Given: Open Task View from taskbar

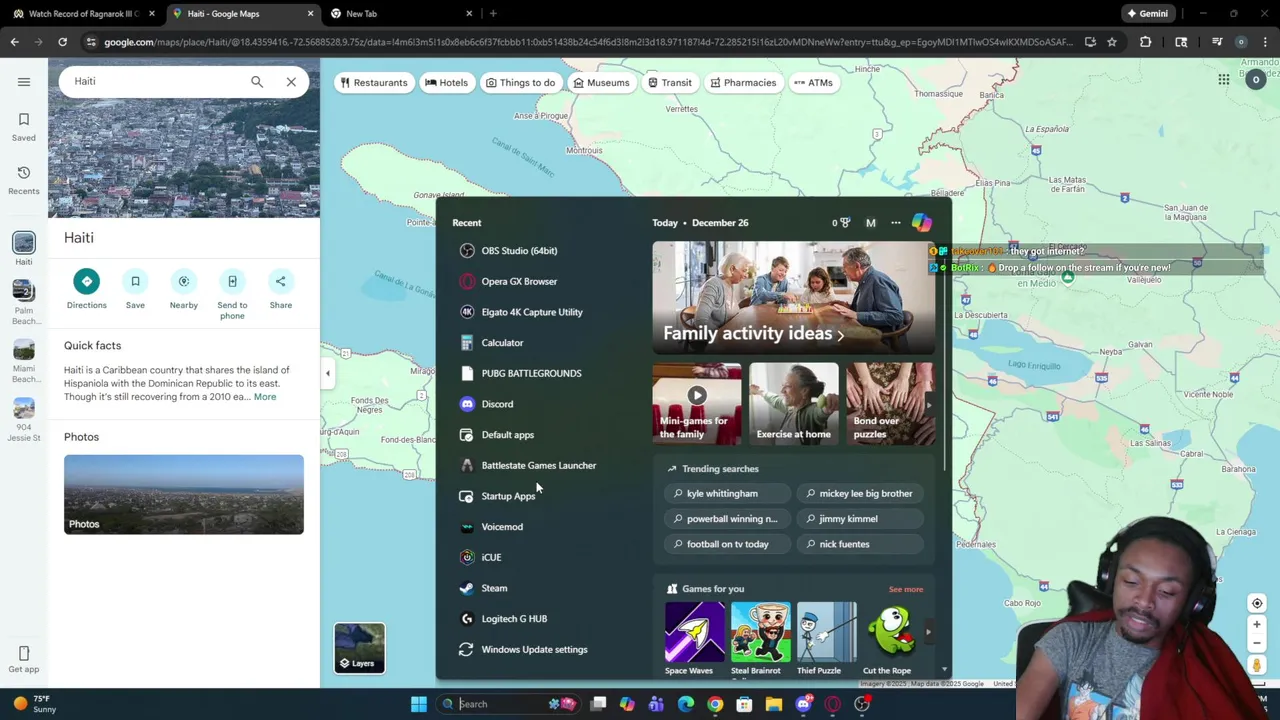Looking at the screenshot, I should (598, 704).
